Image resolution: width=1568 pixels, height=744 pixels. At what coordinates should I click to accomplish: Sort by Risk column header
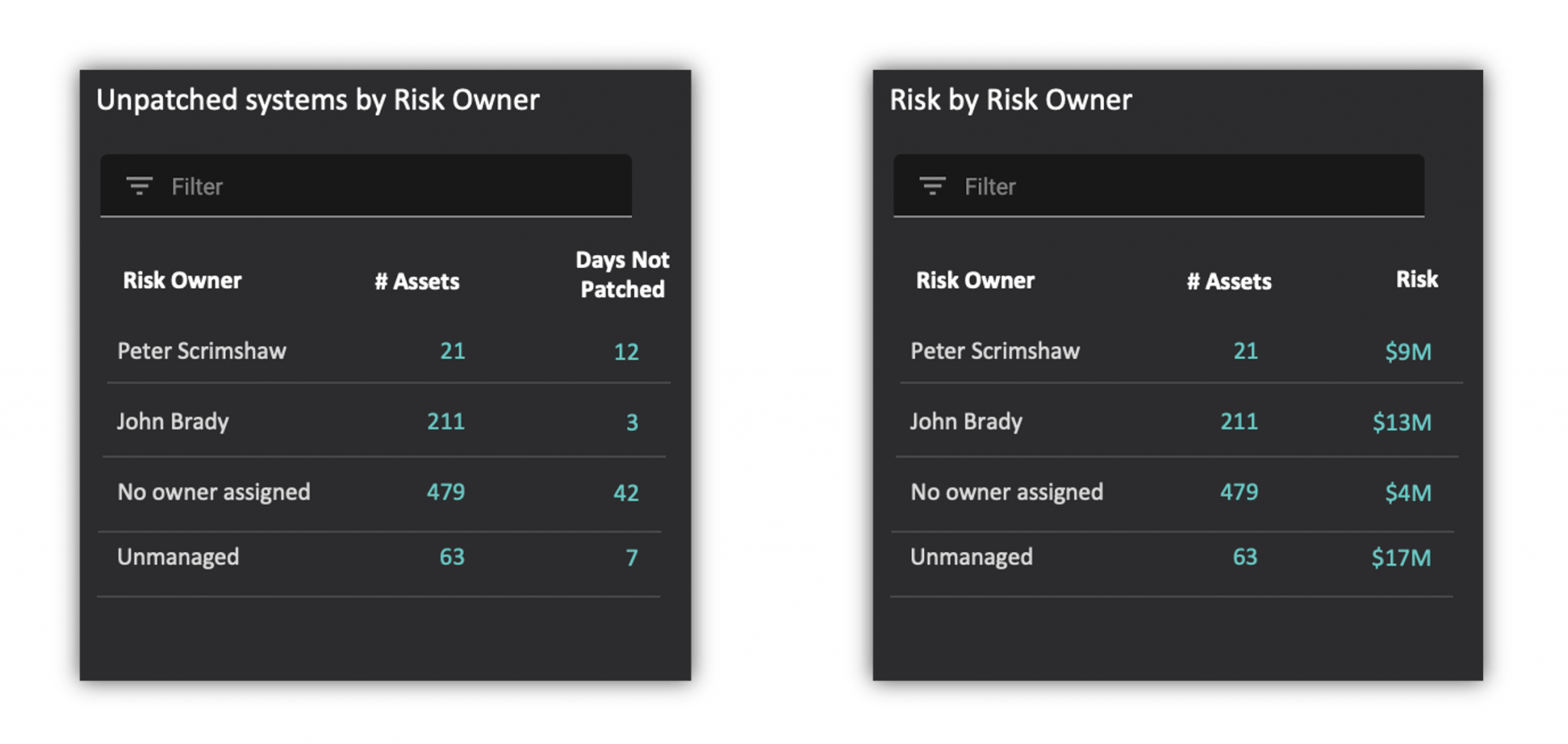pos(1416,279)
